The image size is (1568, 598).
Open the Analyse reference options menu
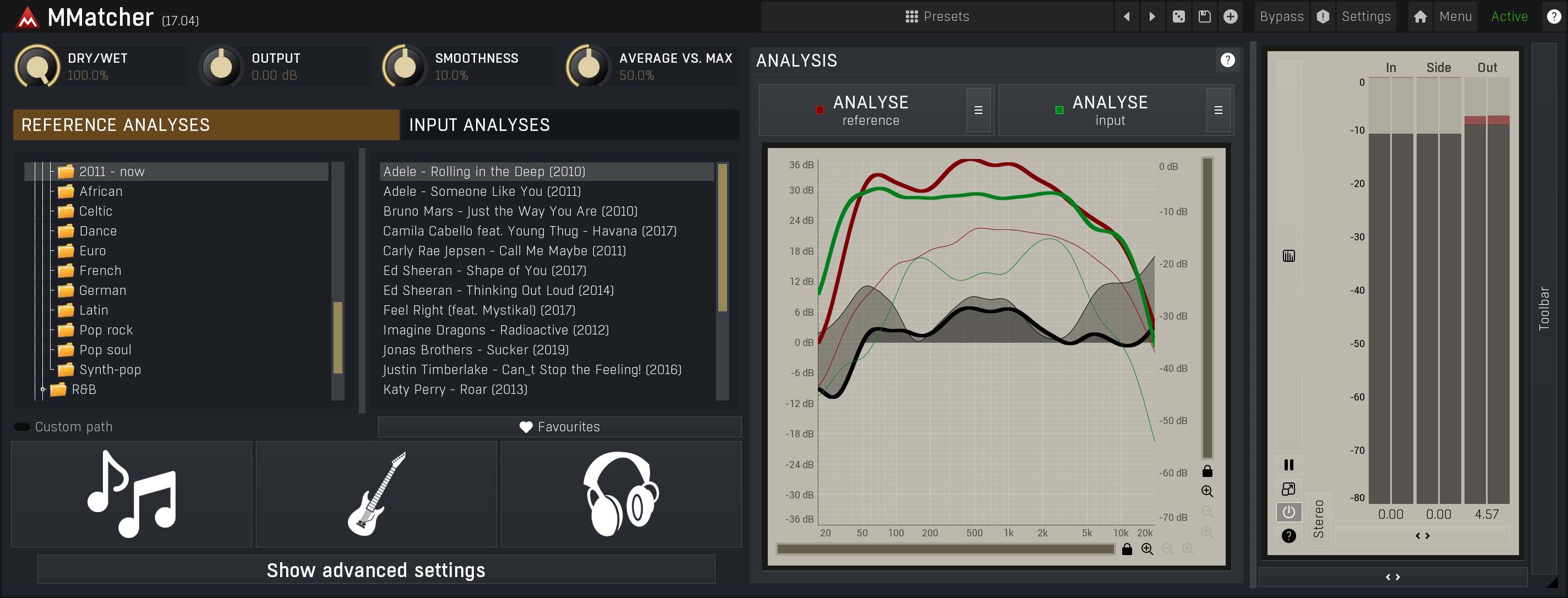coord(978,110)
